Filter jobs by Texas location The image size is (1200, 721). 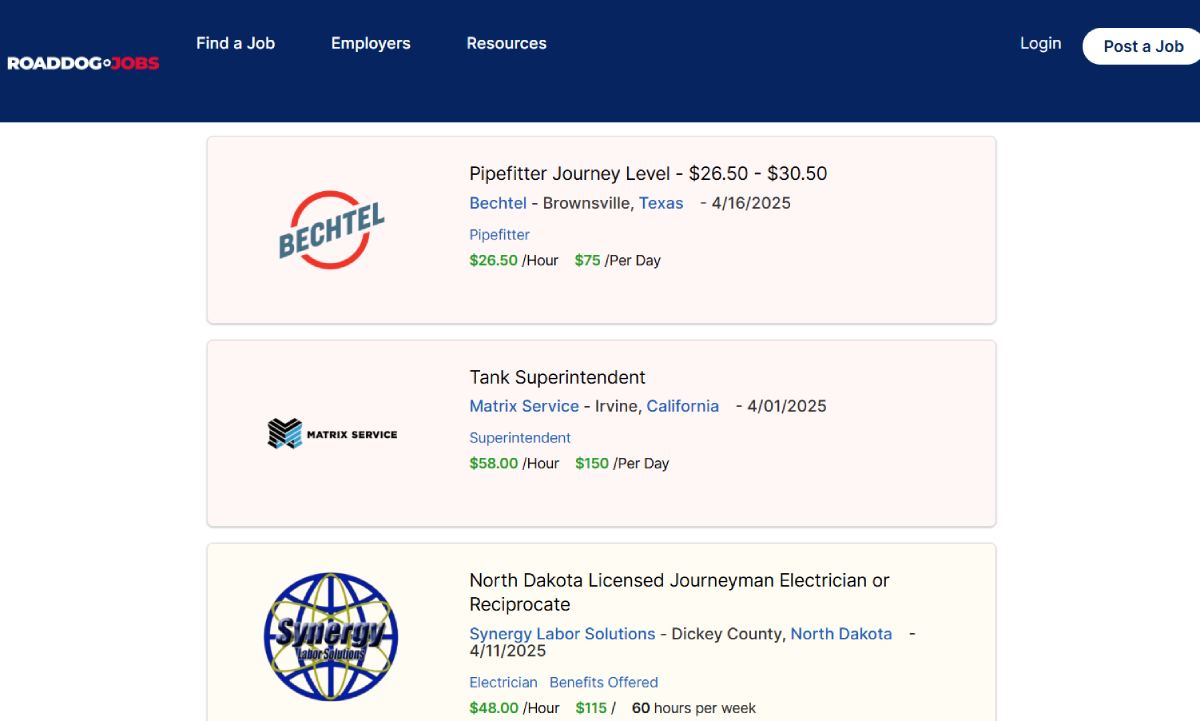[661, 203]
